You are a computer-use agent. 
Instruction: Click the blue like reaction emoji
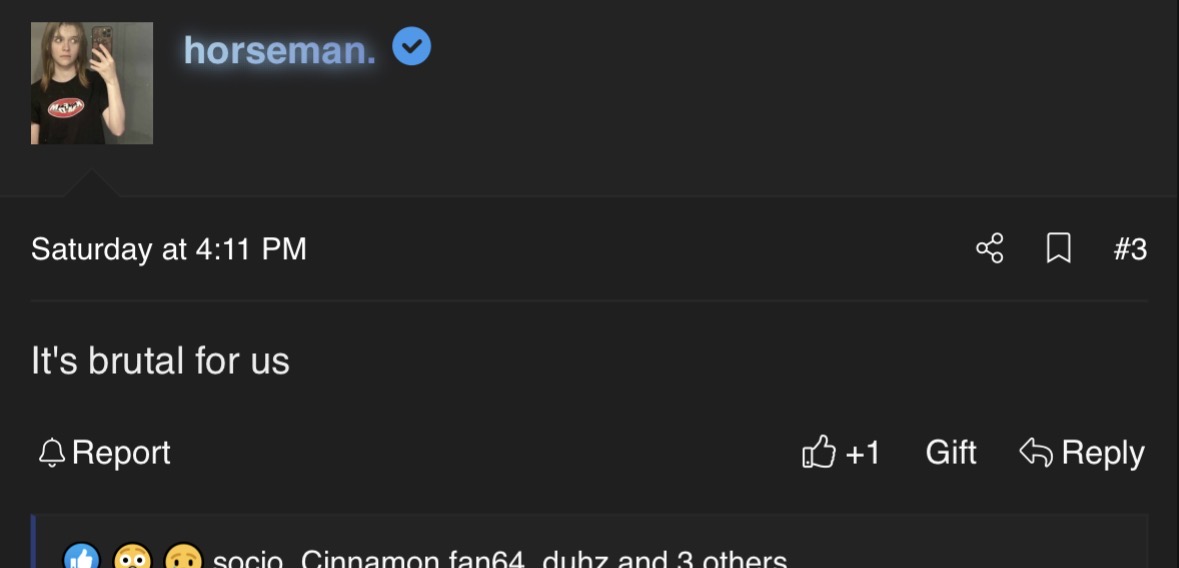(x=81, y=558)
